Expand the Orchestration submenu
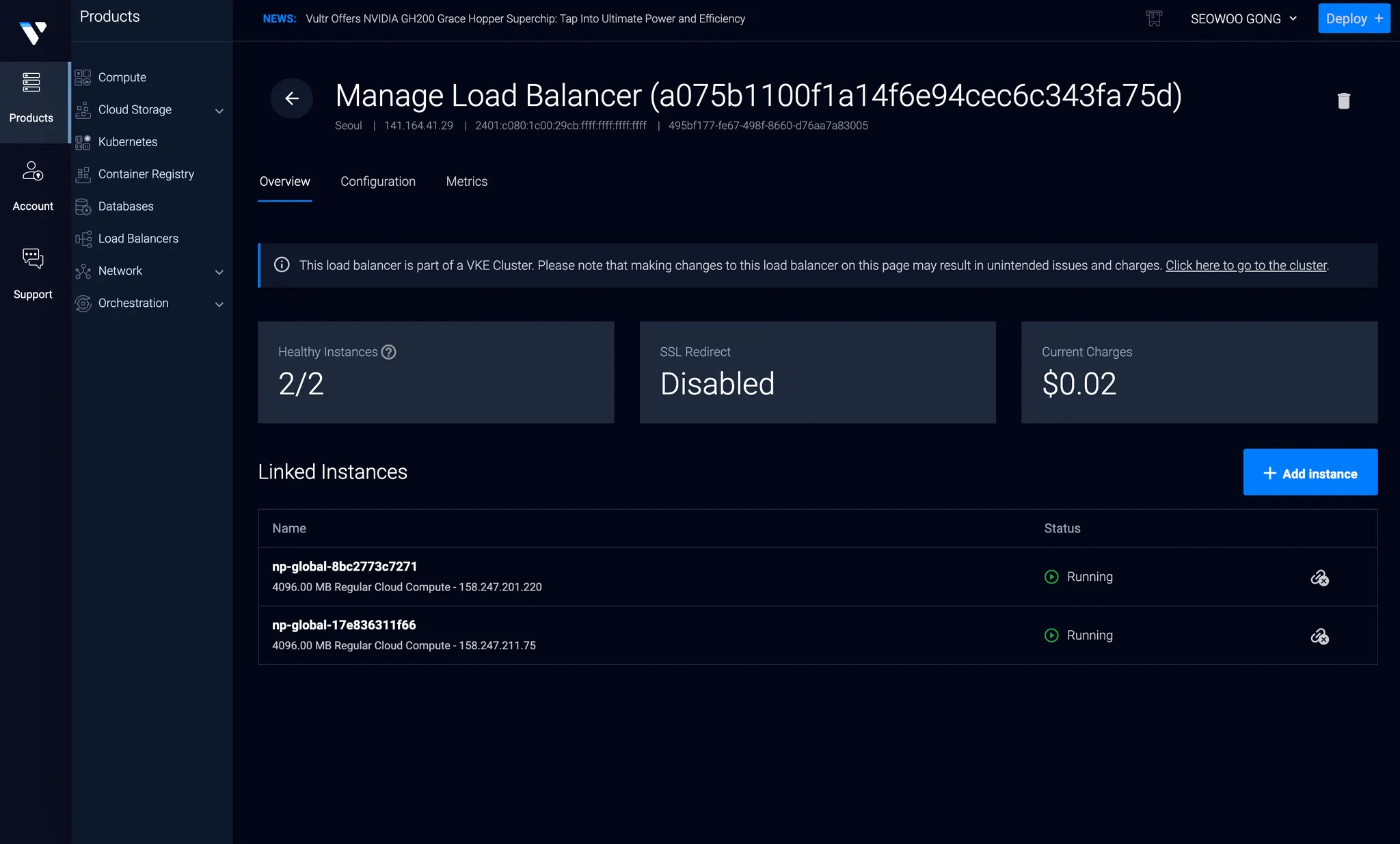Viewport: 1400px width, 844px height. tap(219, 304)
